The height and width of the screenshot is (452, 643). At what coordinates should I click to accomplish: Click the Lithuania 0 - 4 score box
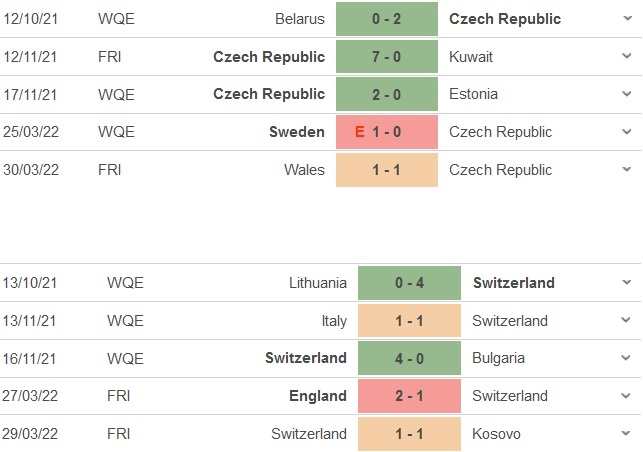pyautogui.click(x=409, y=283)
